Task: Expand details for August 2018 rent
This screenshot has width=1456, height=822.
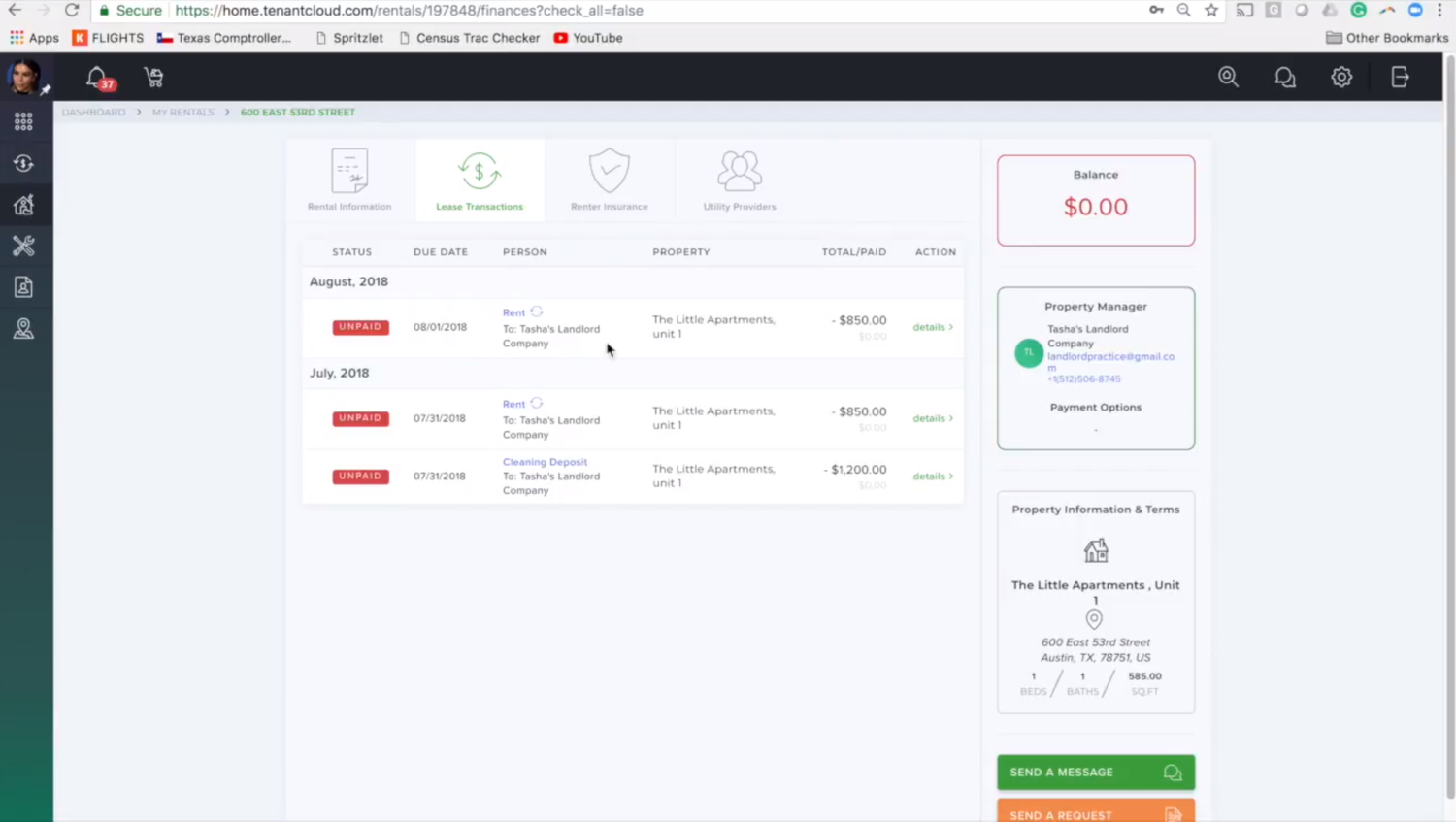Action: coord(932,327)
